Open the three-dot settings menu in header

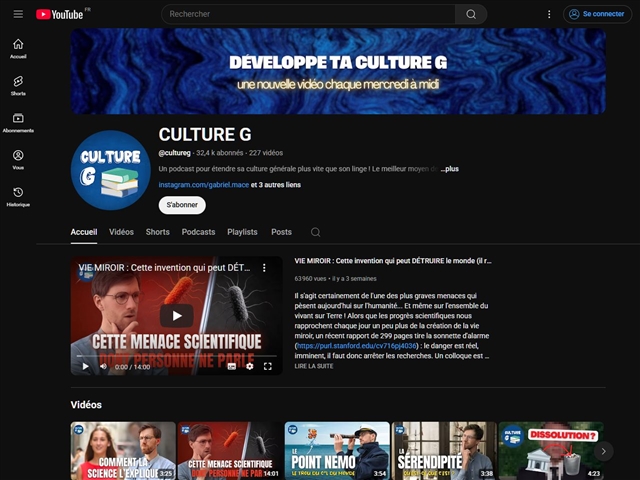(x=549, y=14)
